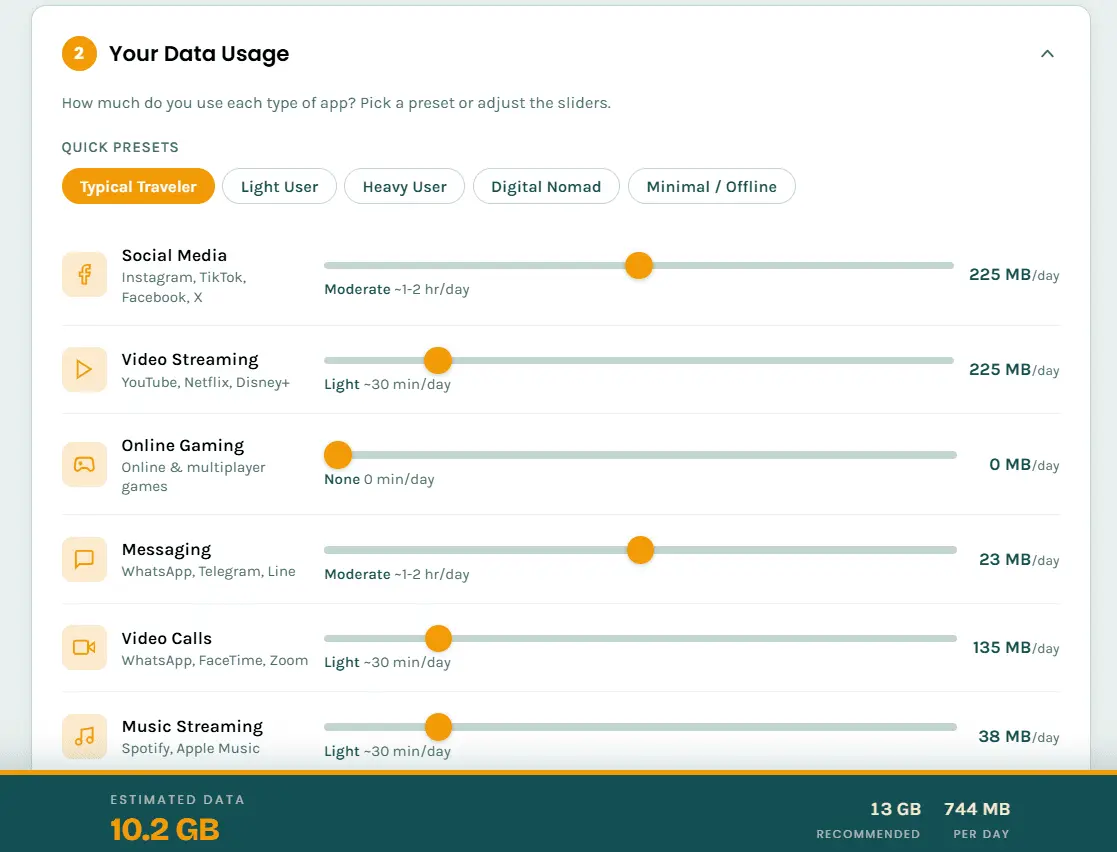Viewport: 1117px width, 852px height.
Task: Select the Minimal / Offline preset
Action: 712,187
